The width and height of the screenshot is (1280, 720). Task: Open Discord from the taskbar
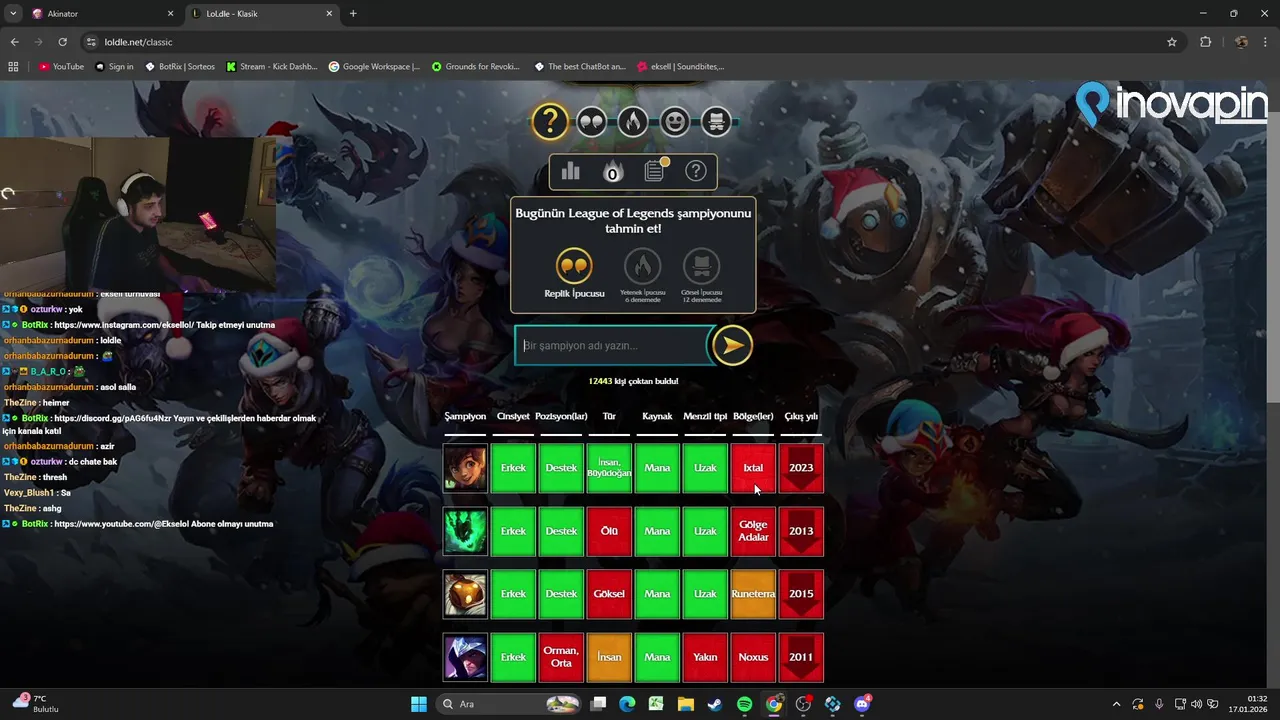point(862,704)
